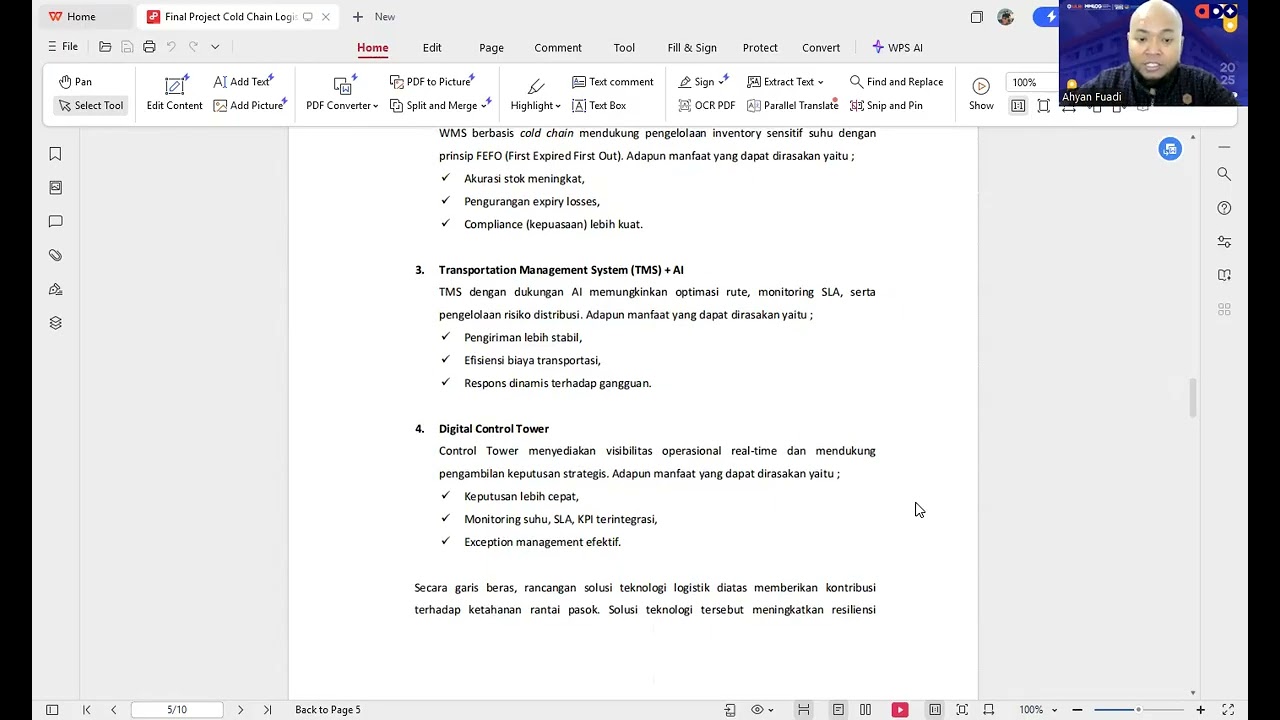Close Final Project Cold Chain tab
The height and width of the screenshot is (720, 1280).
[326, 17]
